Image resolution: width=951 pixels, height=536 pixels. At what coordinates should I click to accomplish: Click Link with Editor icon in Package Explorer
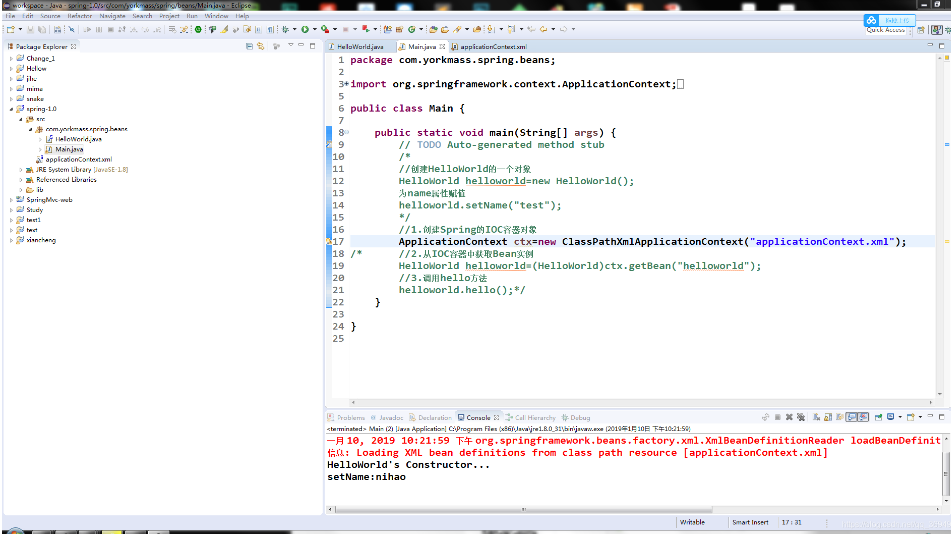260,47
